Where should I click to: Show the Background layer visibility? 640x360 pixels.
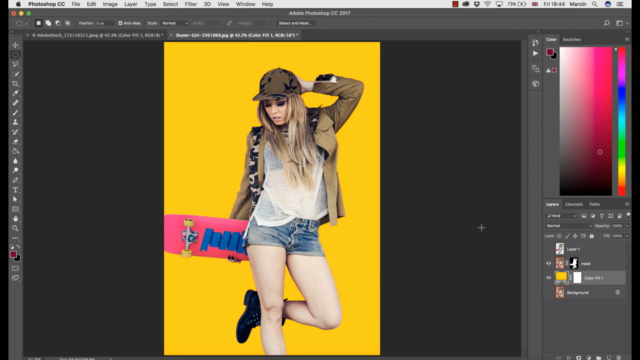549,293
